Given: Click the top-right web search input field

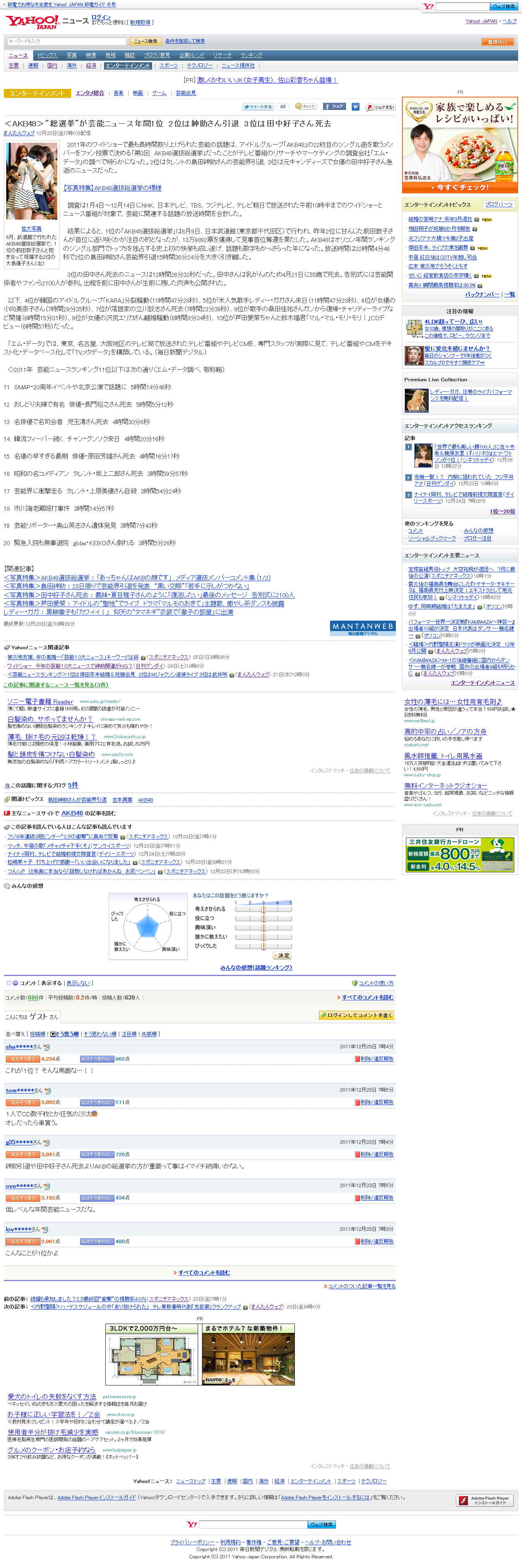Looking at the screenshot, I should coord(462,6).
